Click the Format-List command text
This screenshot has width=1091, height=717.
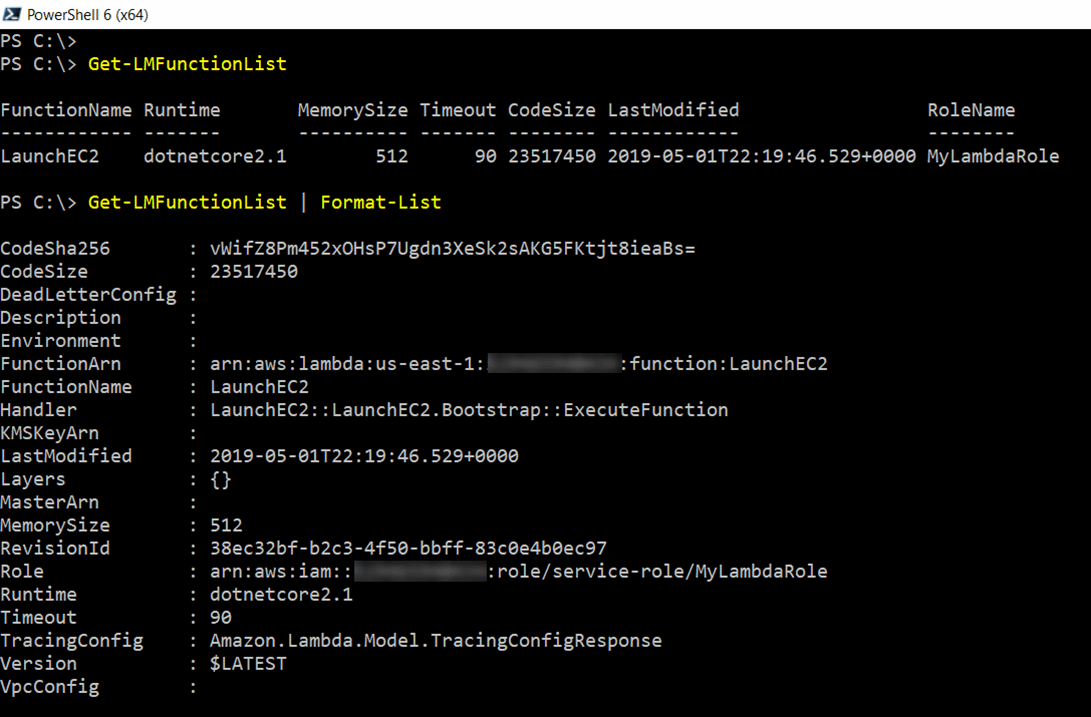coord(380,202)
